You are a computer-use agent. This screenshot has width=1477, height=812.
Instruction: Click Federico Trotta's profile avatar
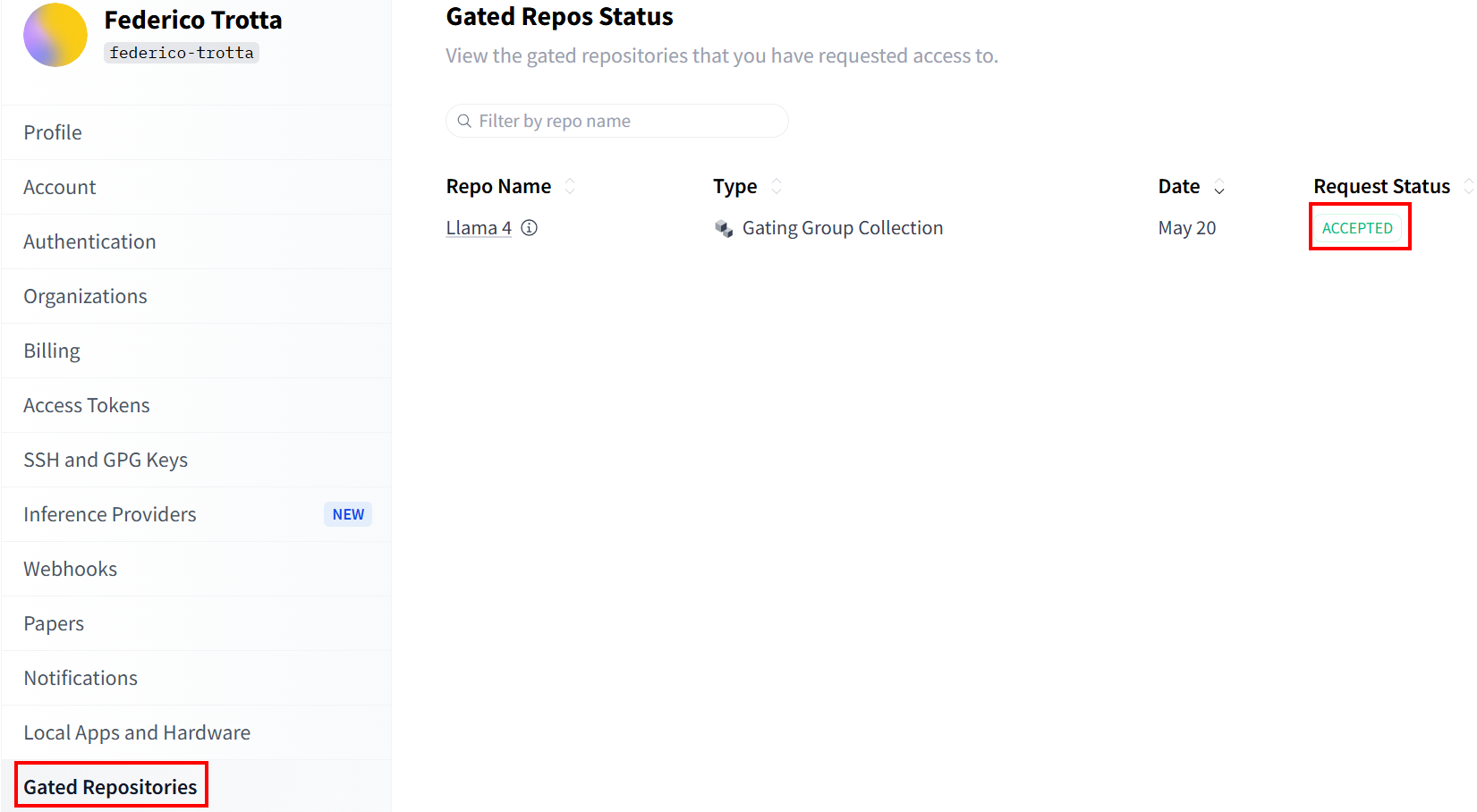pyautogui.click(x=55, y=35)
